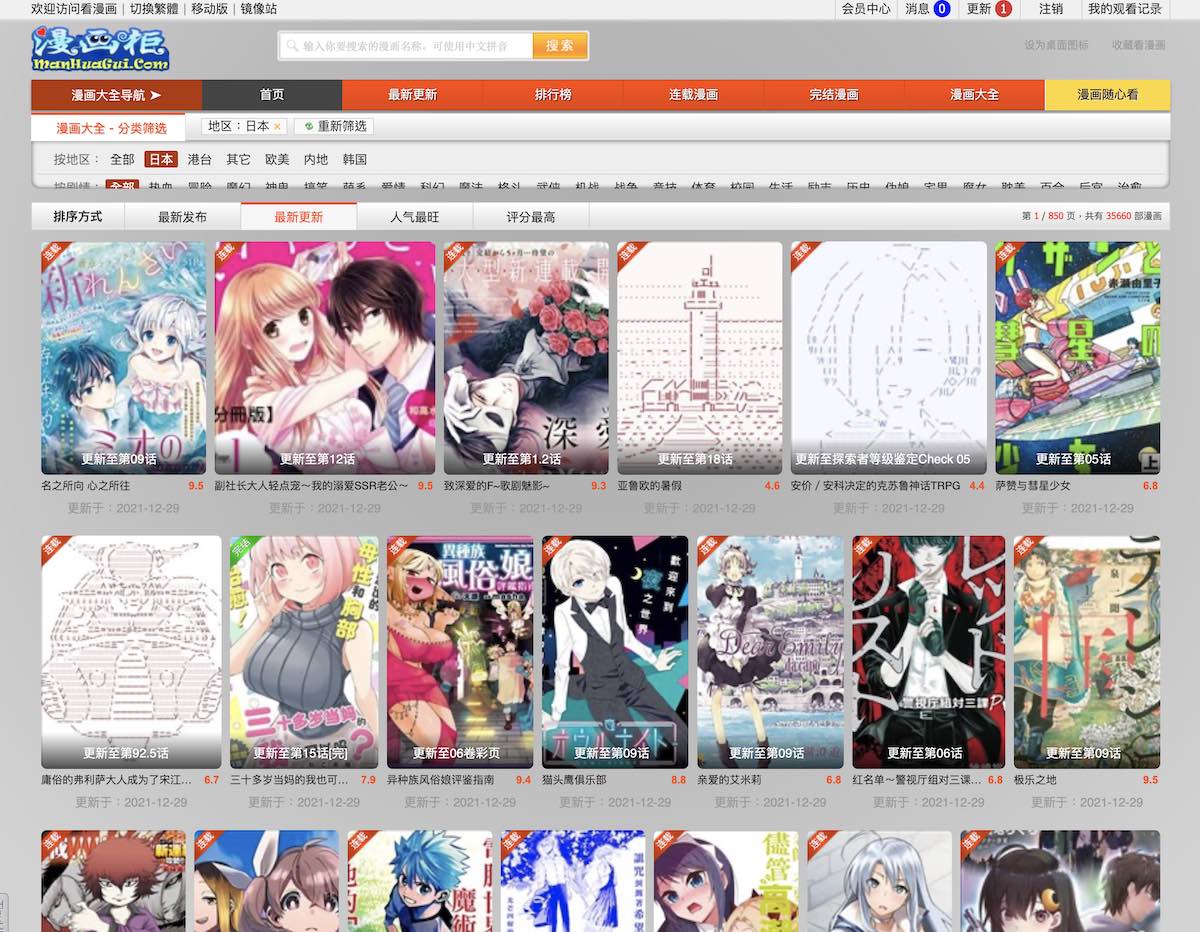Open Dear Emily 亲爱的艾米莉 cover
The height and width of the screenshot is (932, 1200).
click(x=770, y=652)
